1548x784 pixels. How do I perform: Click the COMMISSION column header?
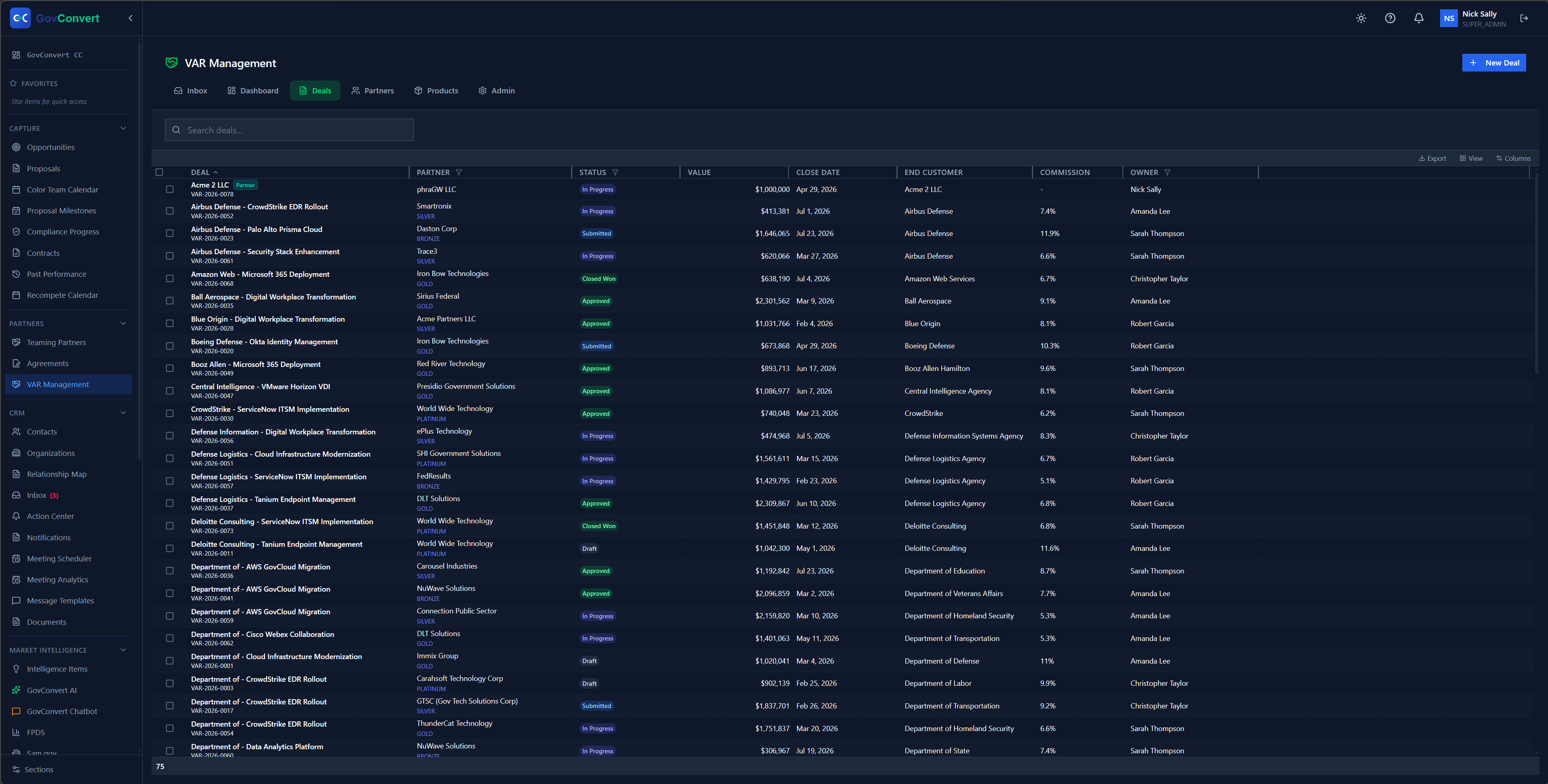[x=1064, y=173]
